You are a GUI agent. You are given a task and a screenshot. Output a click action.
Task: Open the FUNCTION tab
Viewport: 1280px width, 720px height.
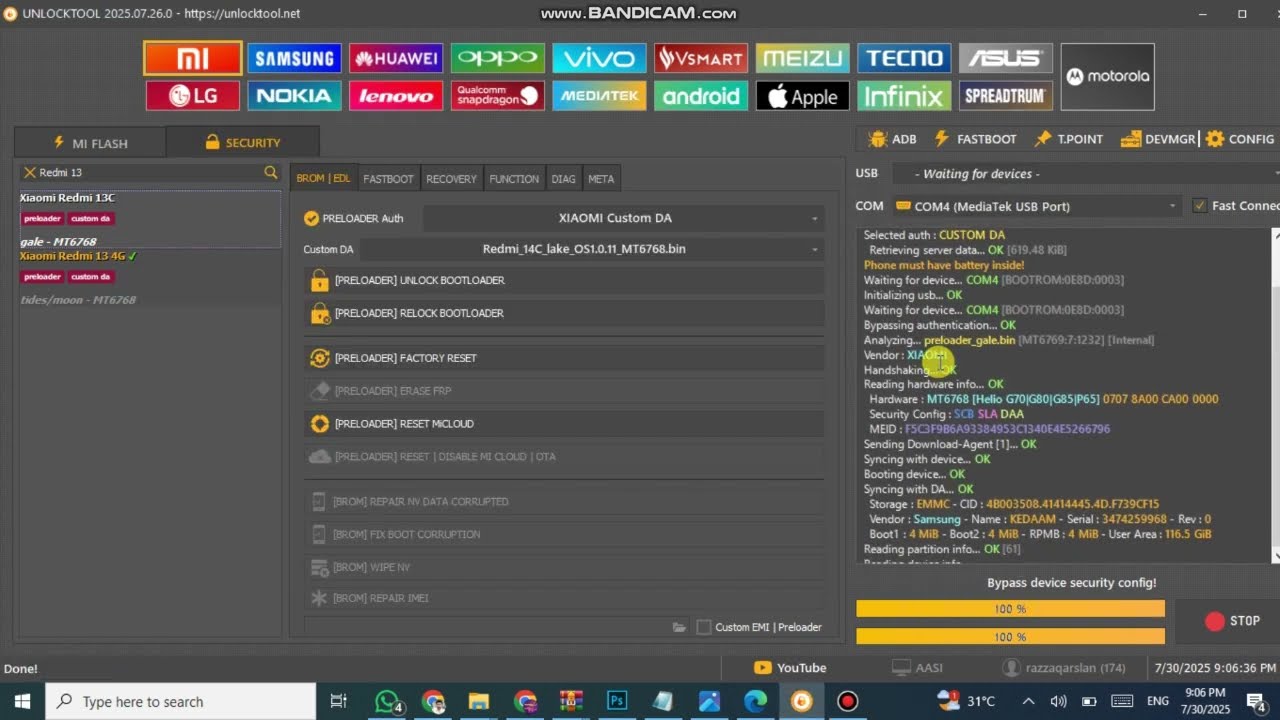pos(514,179)
